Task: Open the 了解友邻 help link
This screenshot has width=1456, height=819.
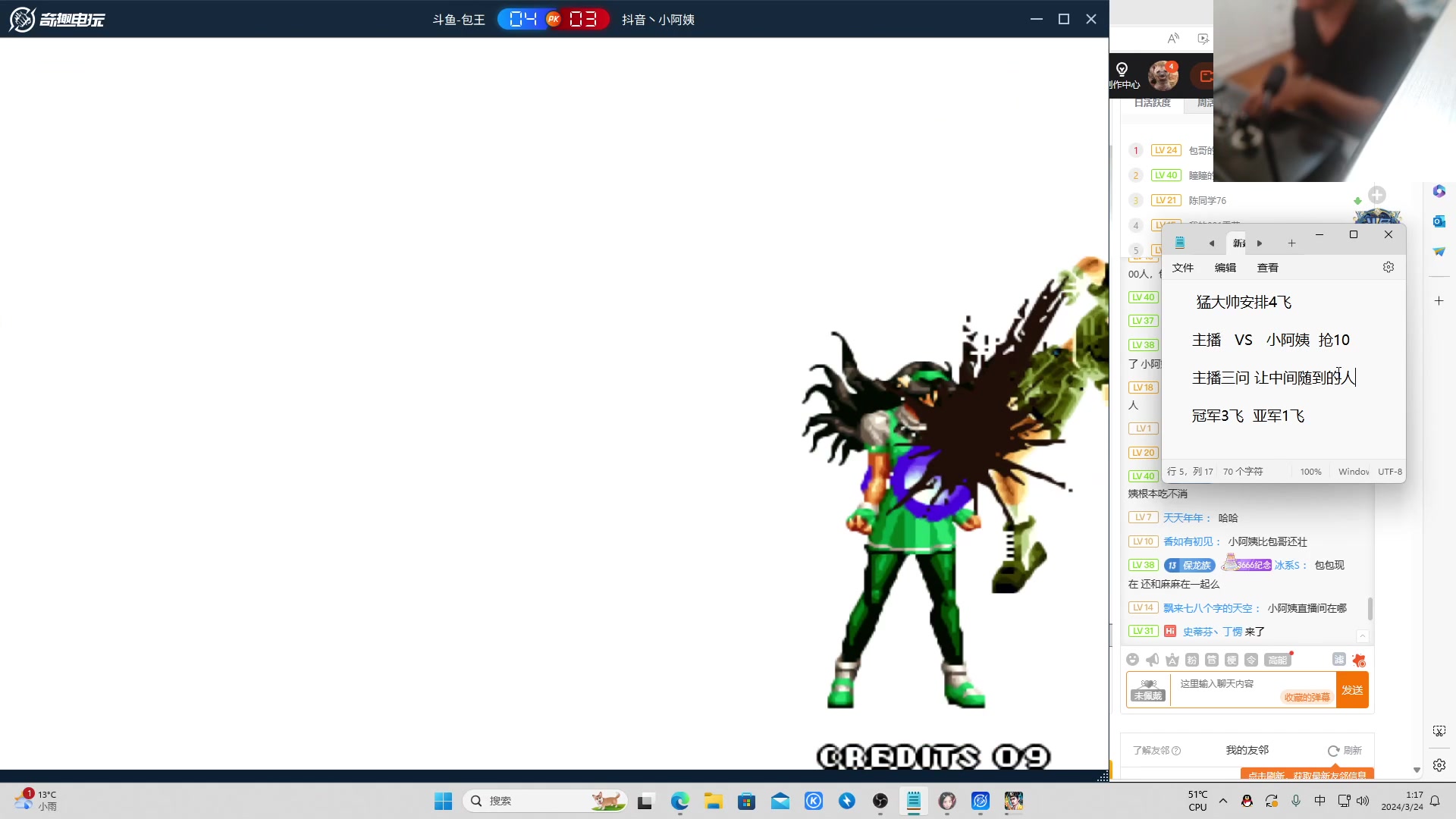Action: (1156, 751)
